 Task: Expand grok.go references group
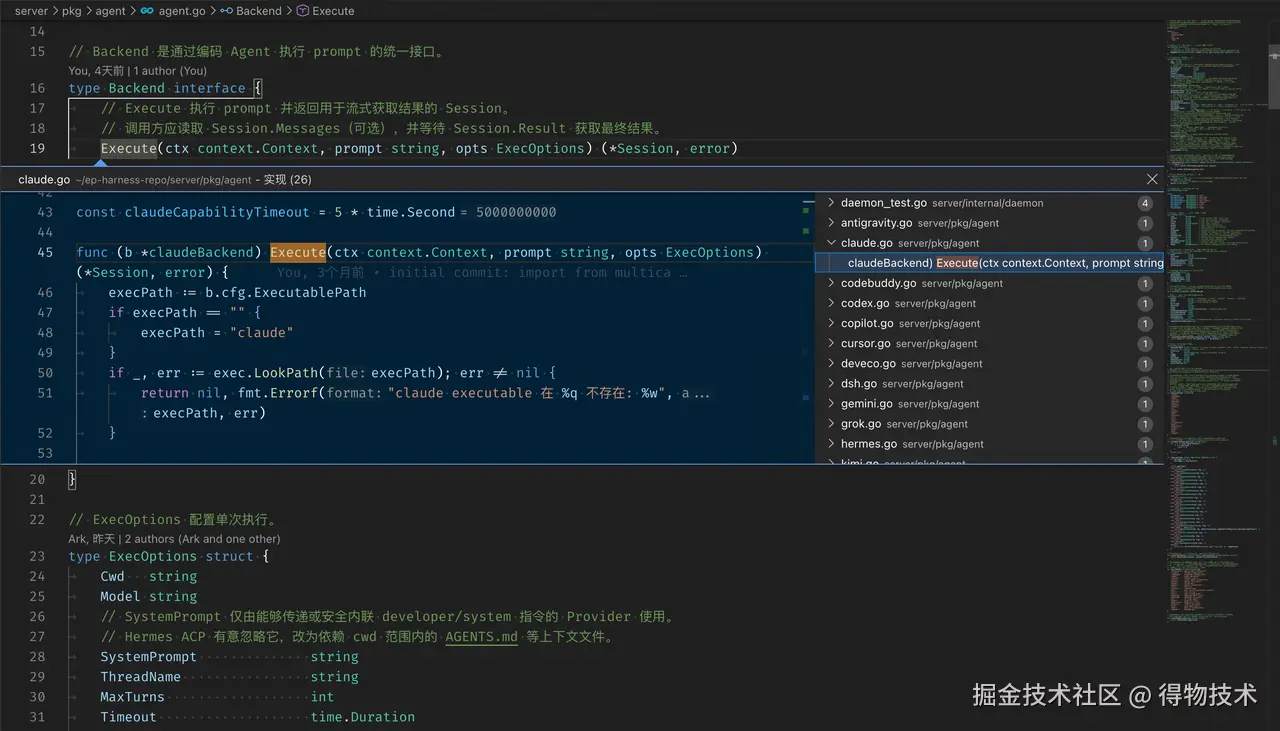[x=831, y=423]
